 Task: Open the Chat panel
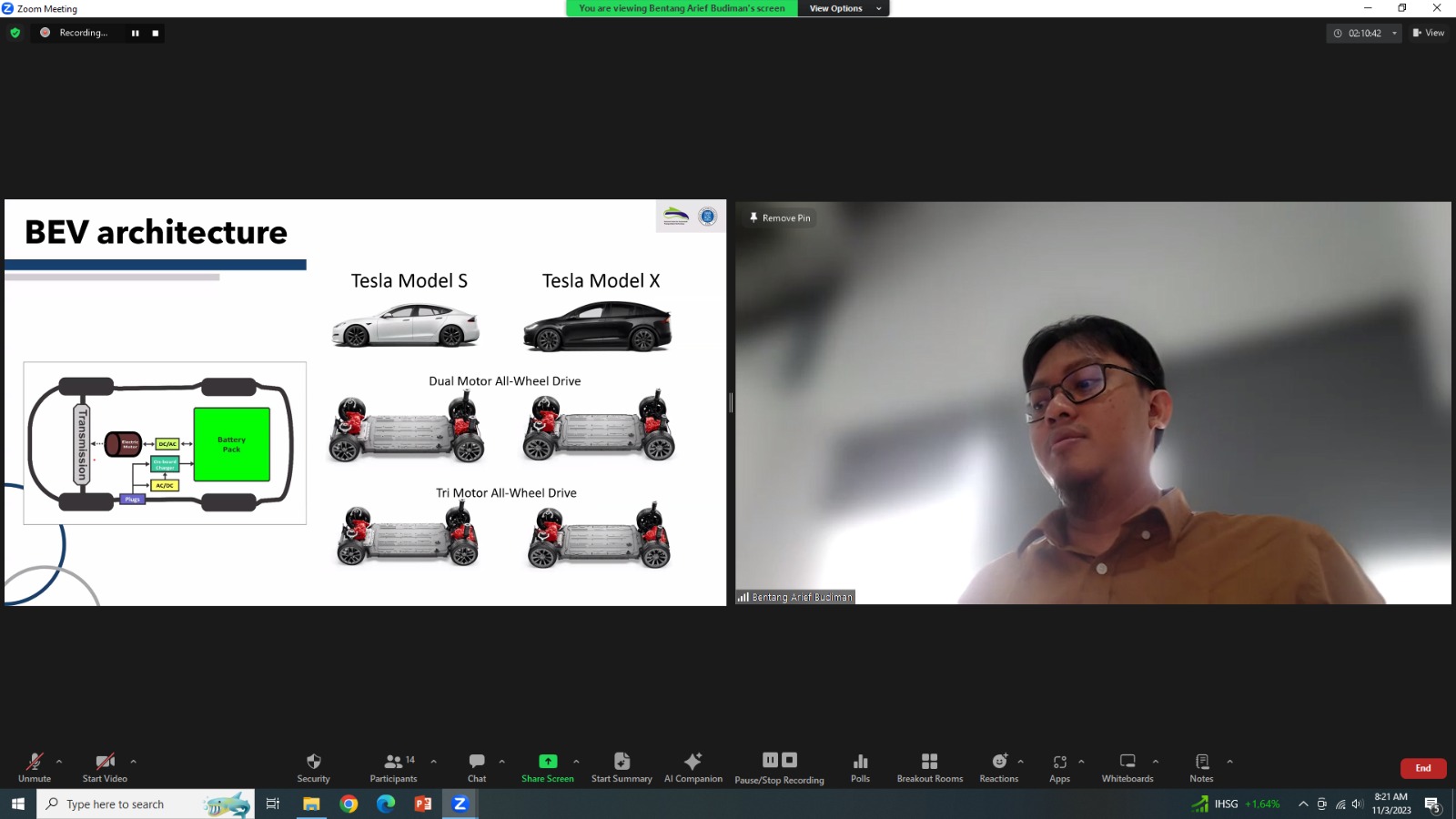(x=477, y=767)
